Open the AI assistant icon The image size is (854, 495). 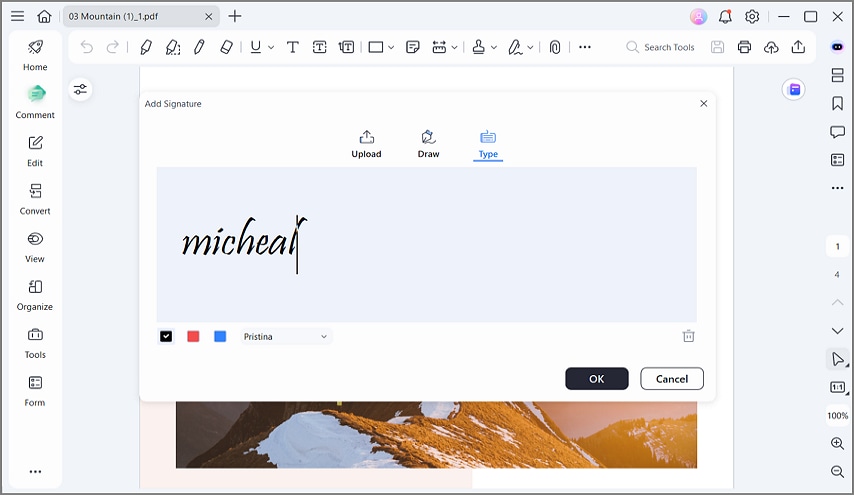pyautogui.click(x=838, y=47)
